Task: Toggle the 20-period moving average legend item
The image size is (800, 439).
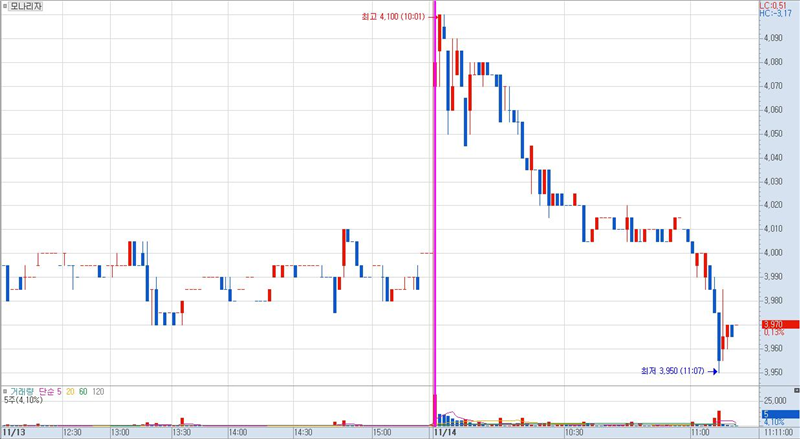Action: (71, 391)
